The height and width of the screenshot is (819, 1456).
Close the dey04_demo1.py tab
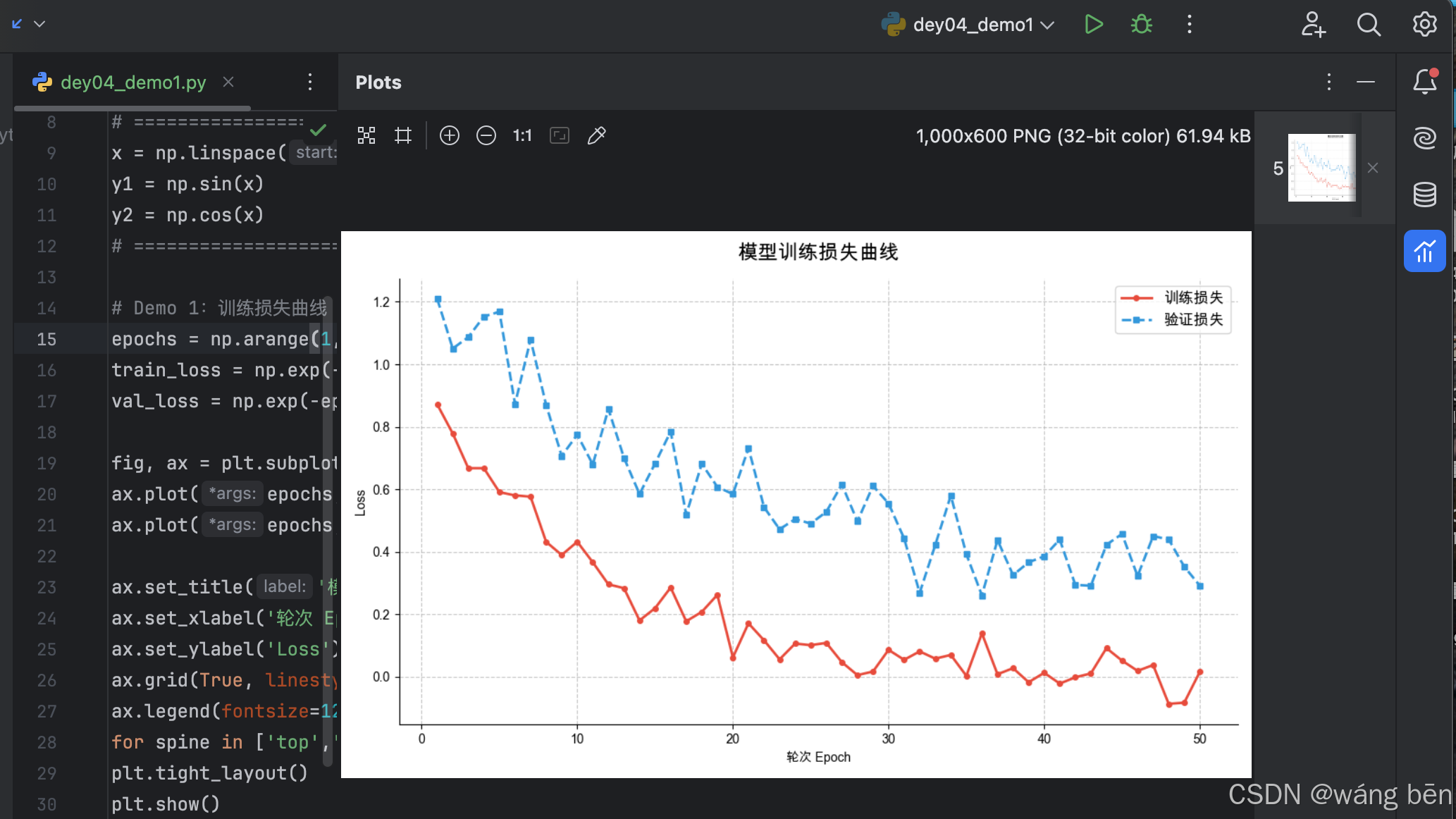point(228,82)
